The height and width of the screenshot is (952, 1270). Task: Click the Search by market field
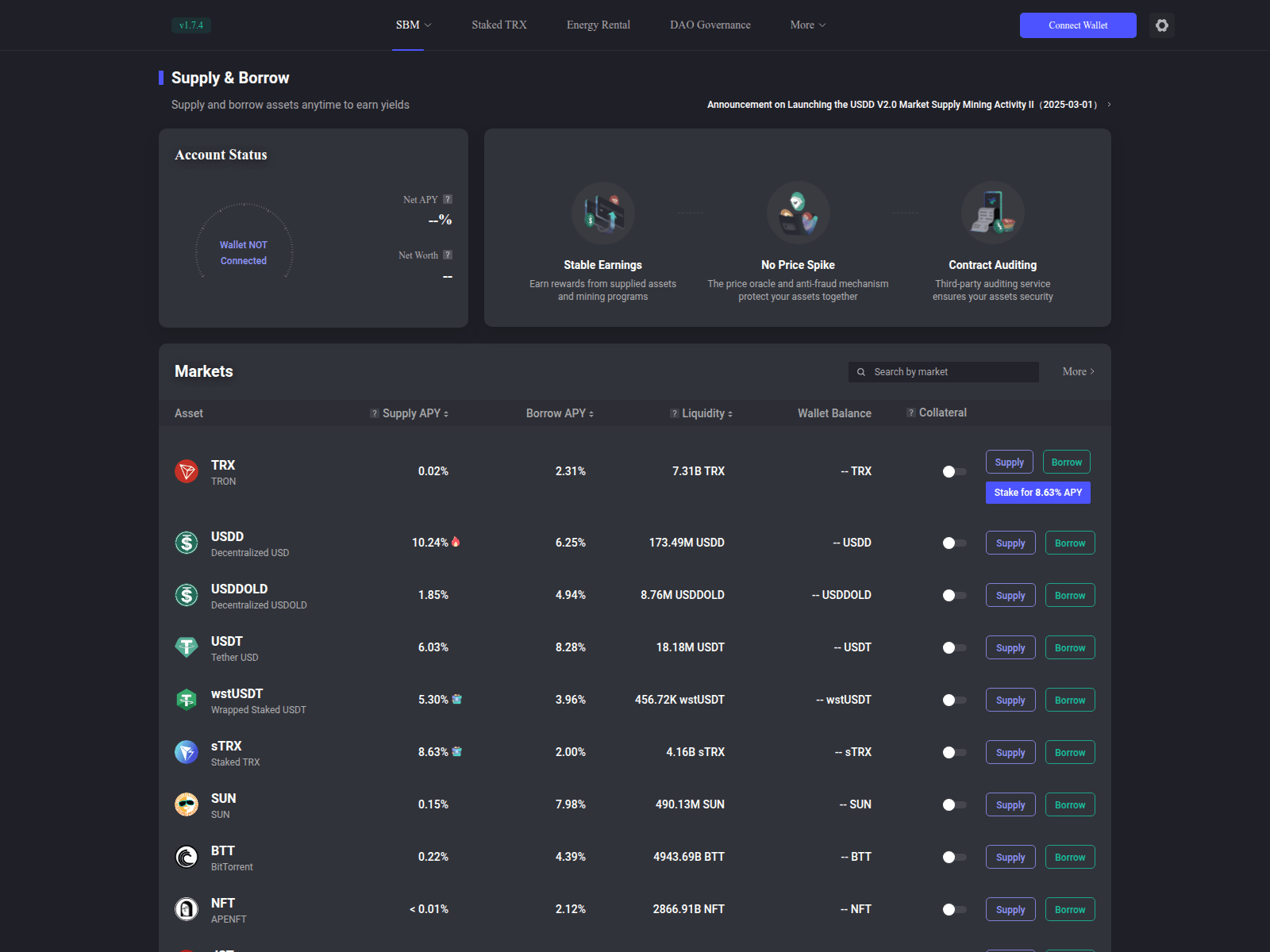point(944,372)
